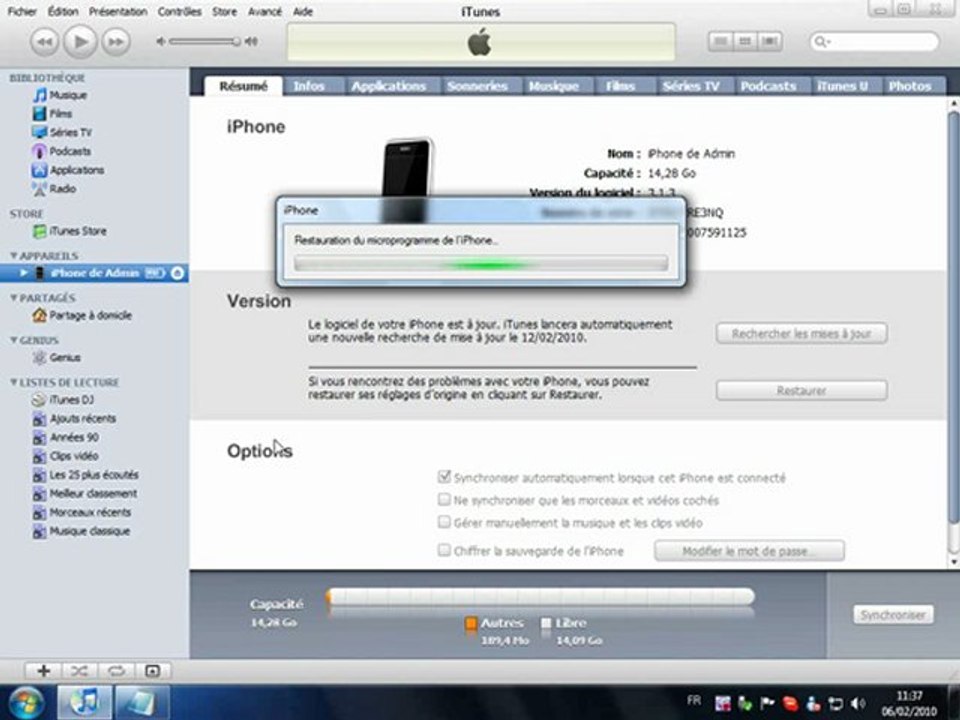Click Modifier le mot de passe button
The image size is (960, 720).
(749, 551)
